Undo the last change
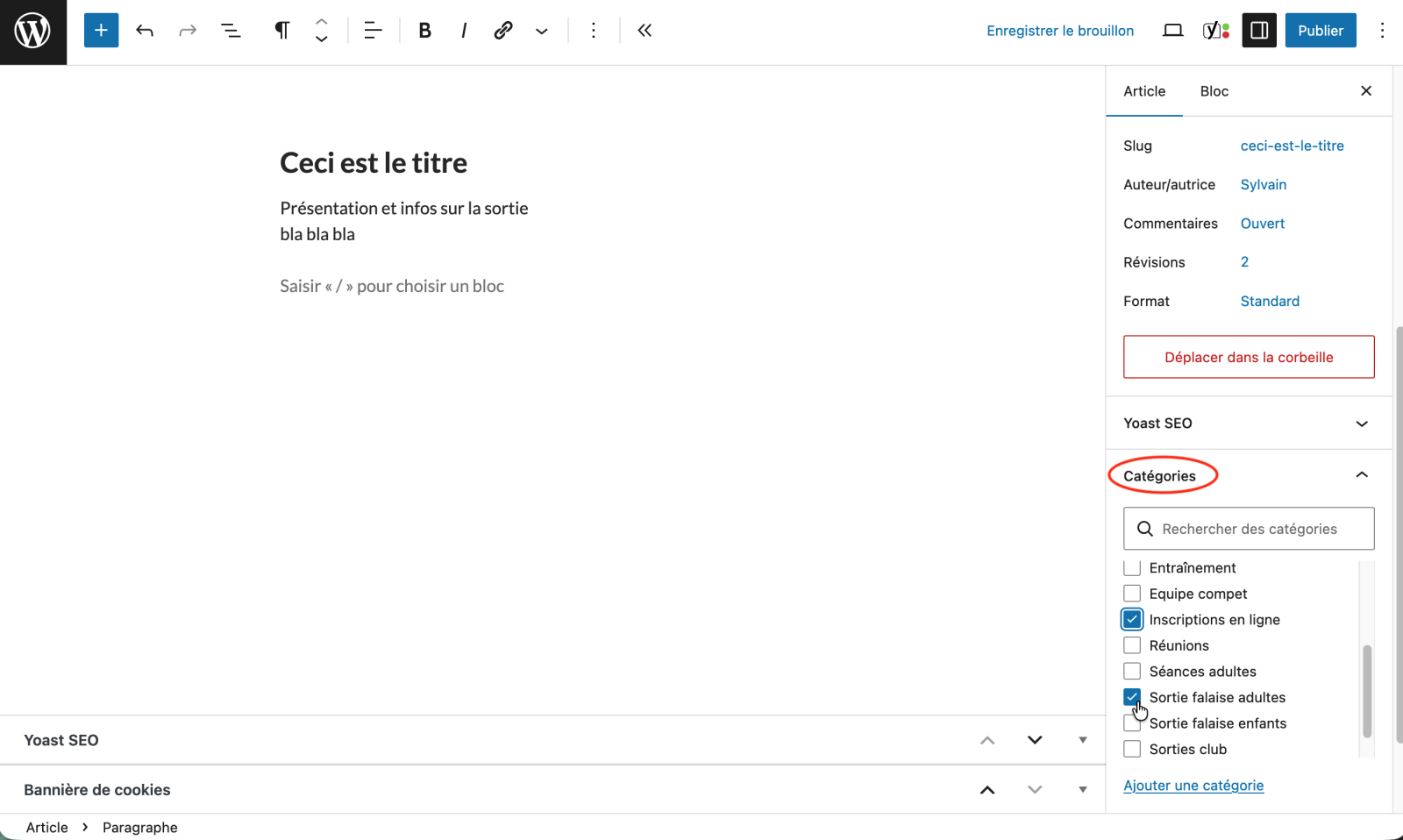This screenshot has height=840, width=1403. point(145,31)
